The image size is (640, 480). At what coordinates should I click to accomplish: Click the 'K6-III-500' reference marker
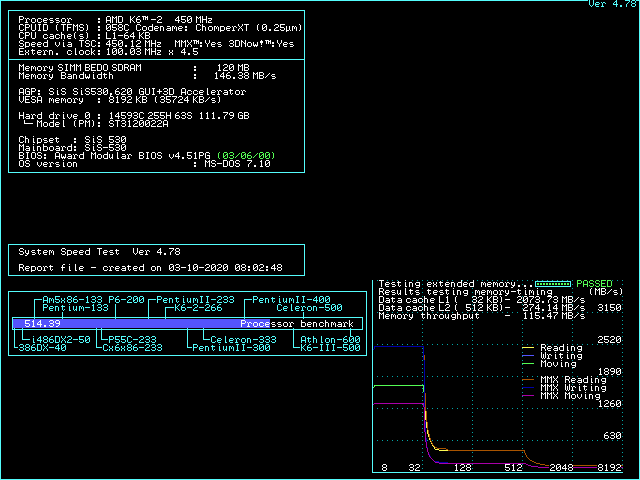(x=330, y=348)
